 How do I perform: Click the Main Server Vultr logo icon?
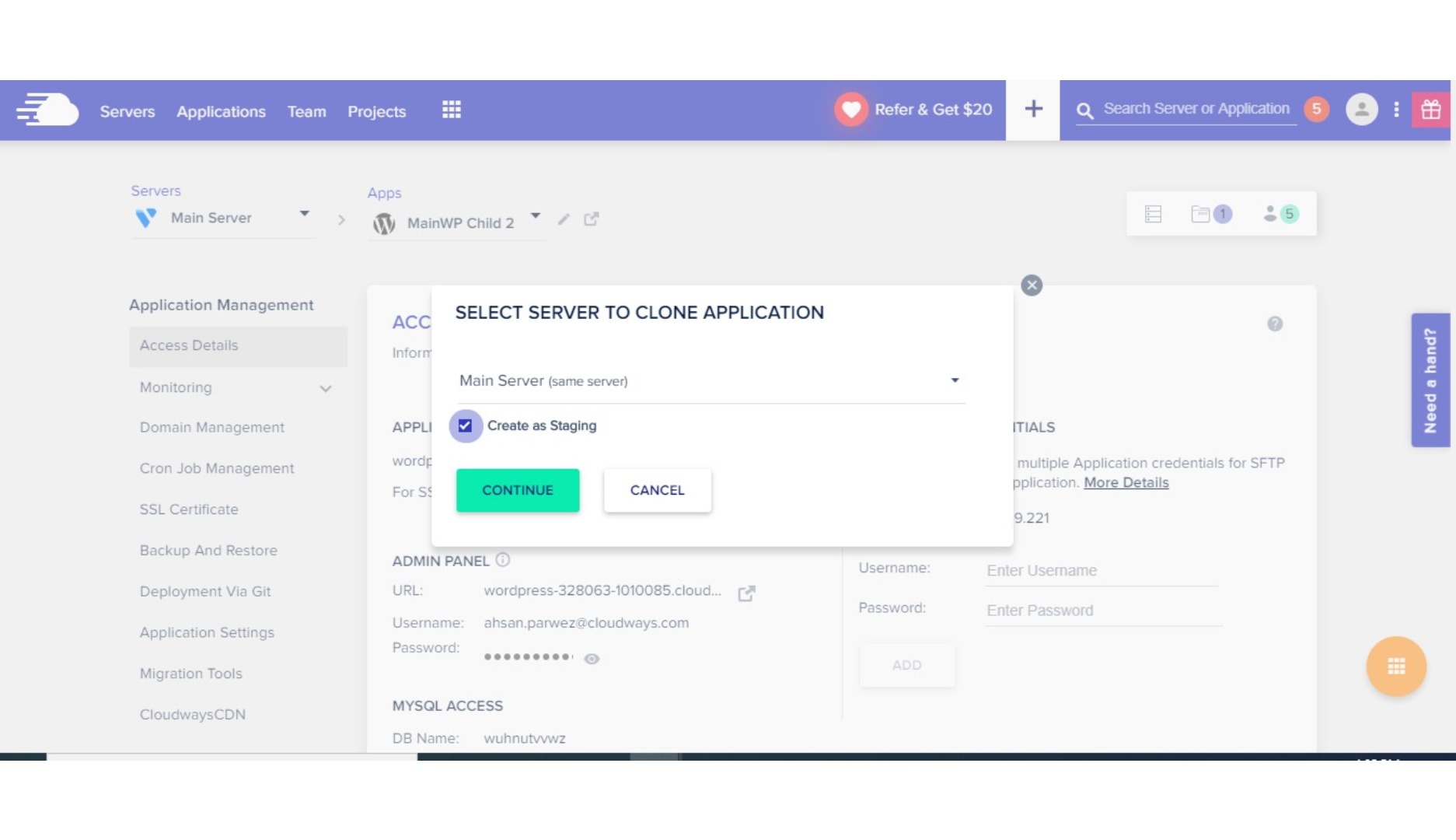point(145,218)
